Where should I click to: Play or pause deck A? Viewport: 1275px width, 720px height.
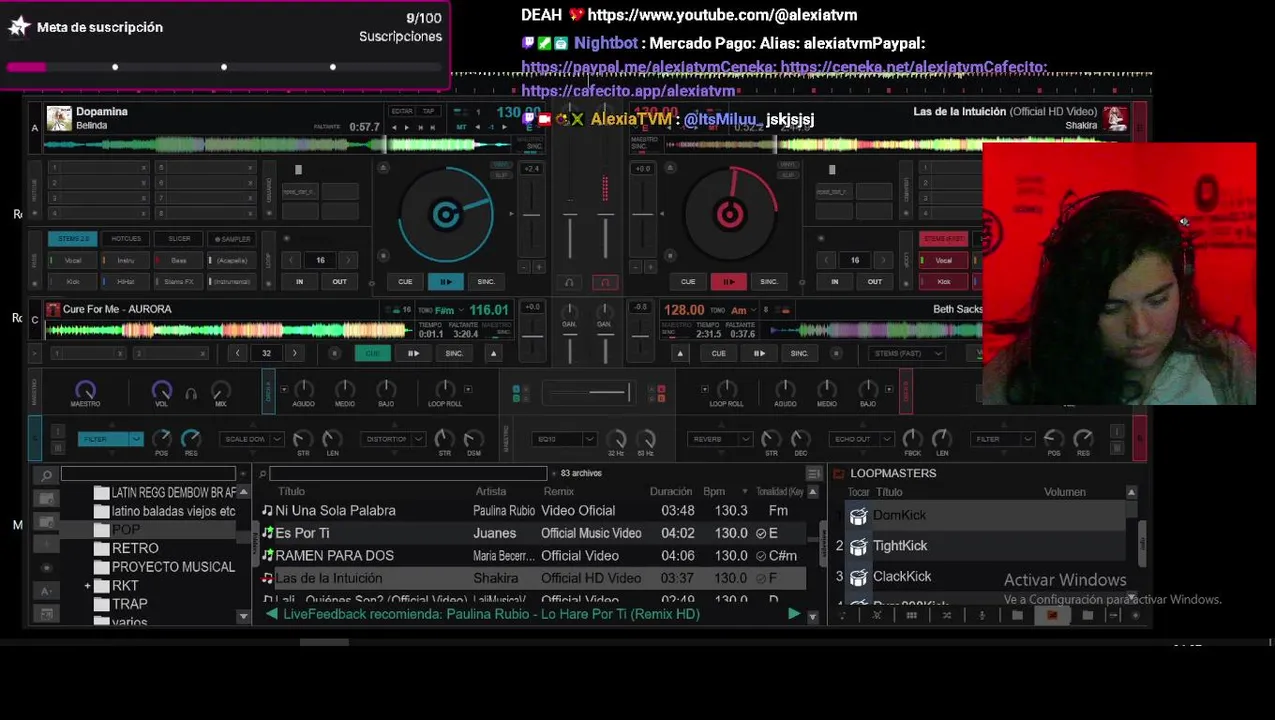pyautogui.click(x=445, y=282)
